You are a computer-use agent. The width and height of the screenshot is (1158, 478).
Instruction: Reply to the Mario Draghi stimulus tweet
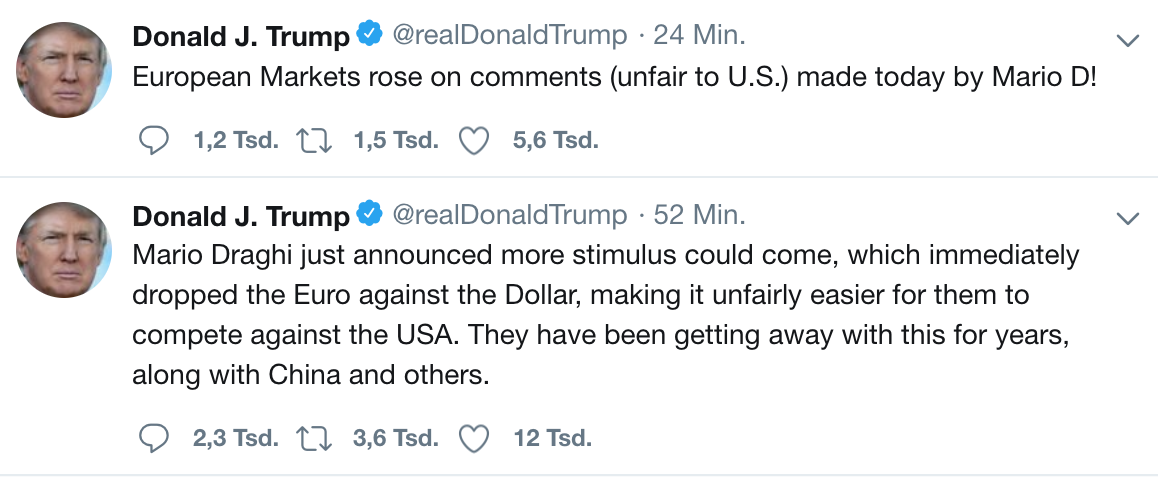153,438
